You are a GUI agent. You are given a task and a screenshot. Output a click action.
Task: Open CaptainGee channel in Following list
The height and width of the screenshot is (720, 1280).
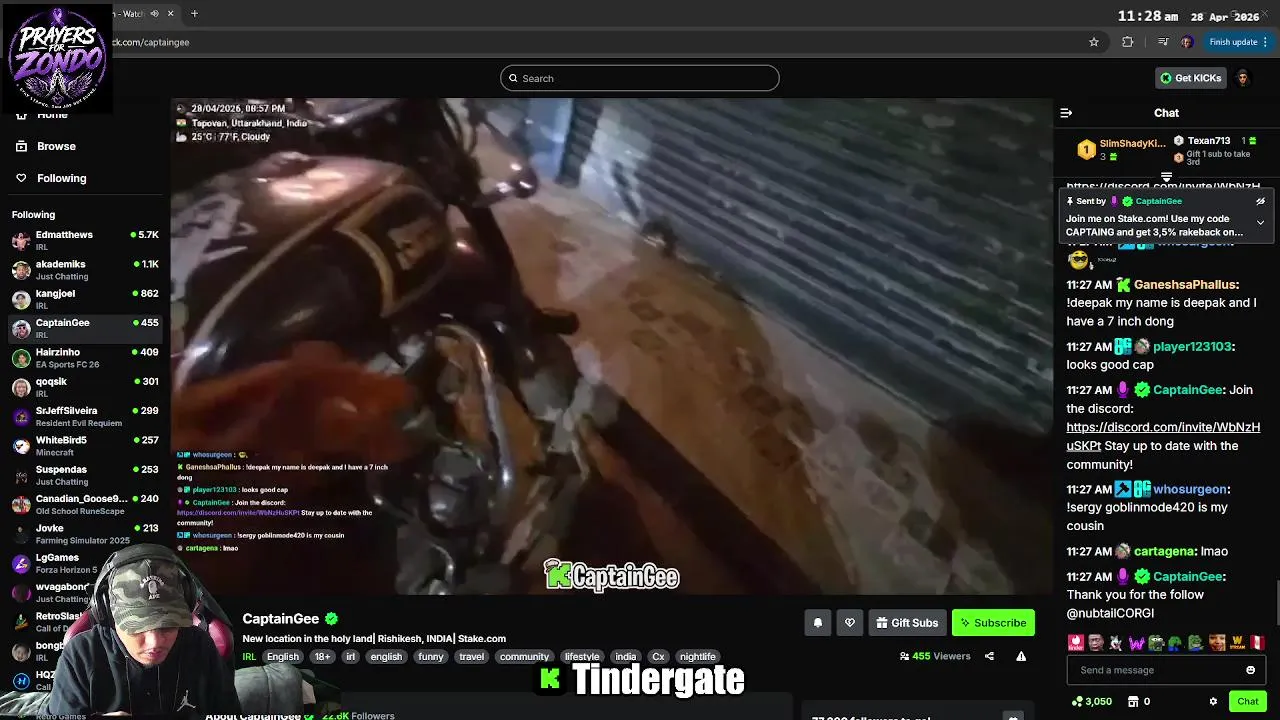pyautogui.click(x=85, y=328)
